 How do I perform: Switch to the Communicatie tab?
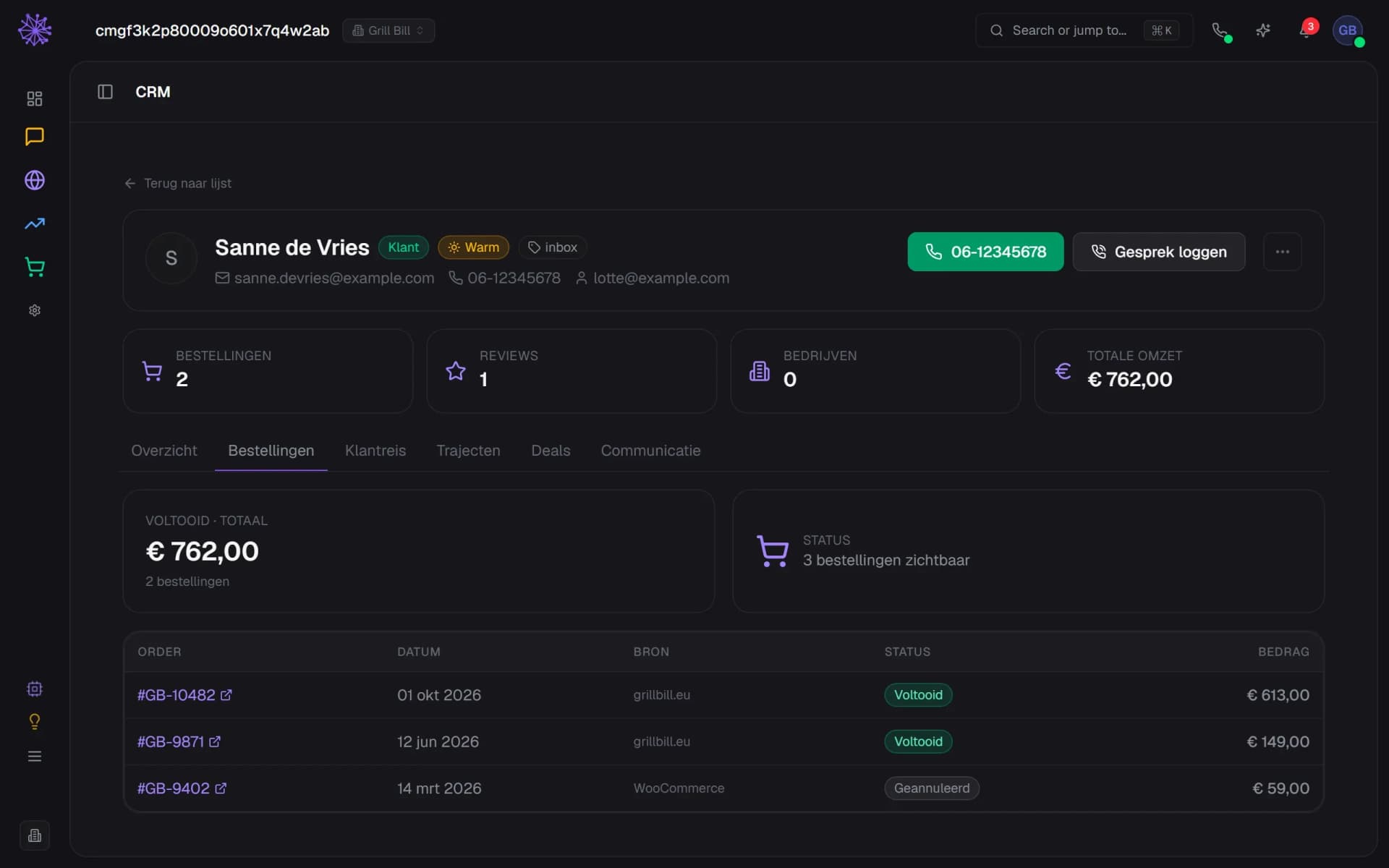pyautogui.click(x=650, y=451)
